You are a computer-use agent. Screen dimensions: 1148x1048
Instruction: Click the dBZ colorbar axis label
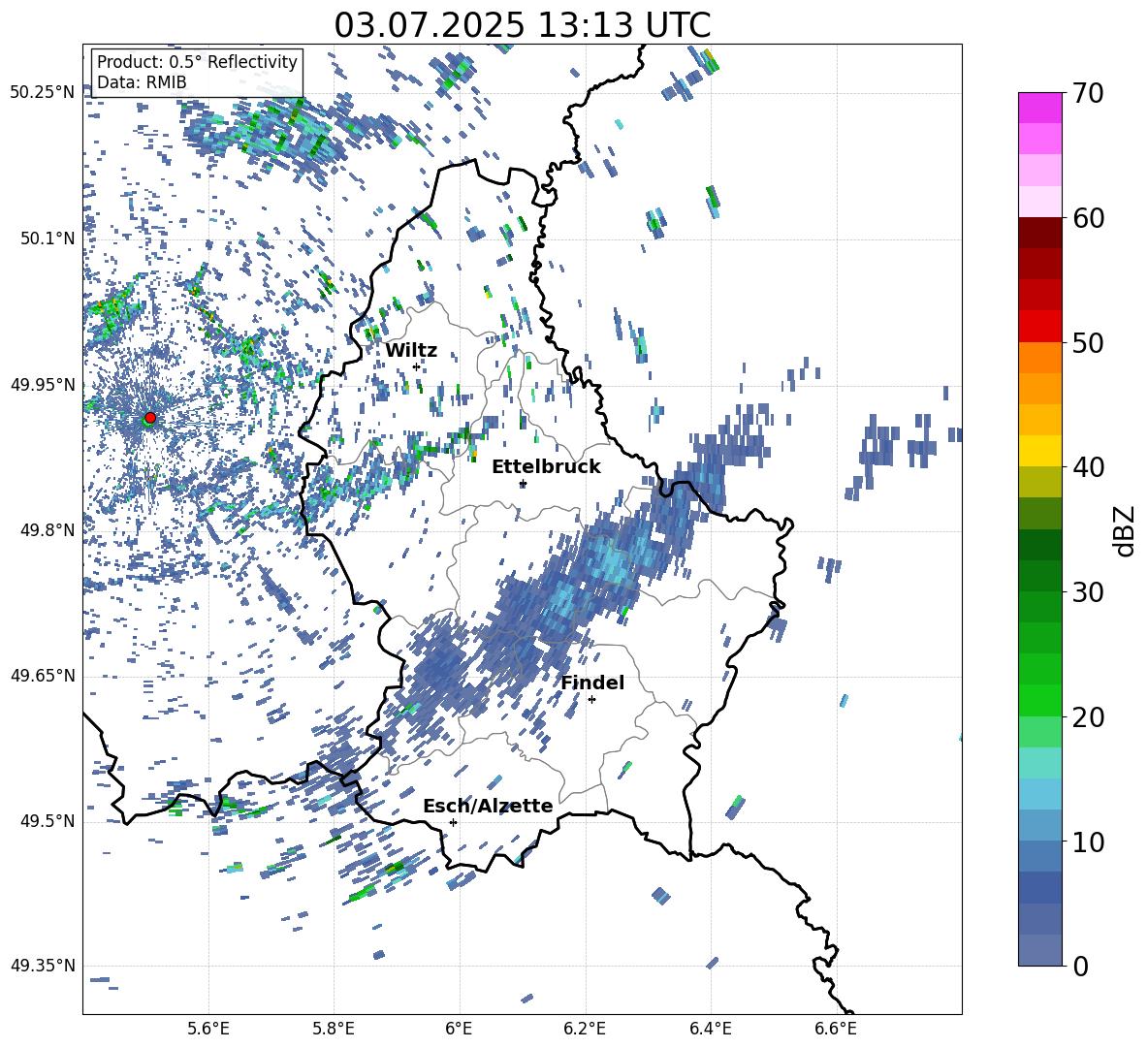(1124, 530)
